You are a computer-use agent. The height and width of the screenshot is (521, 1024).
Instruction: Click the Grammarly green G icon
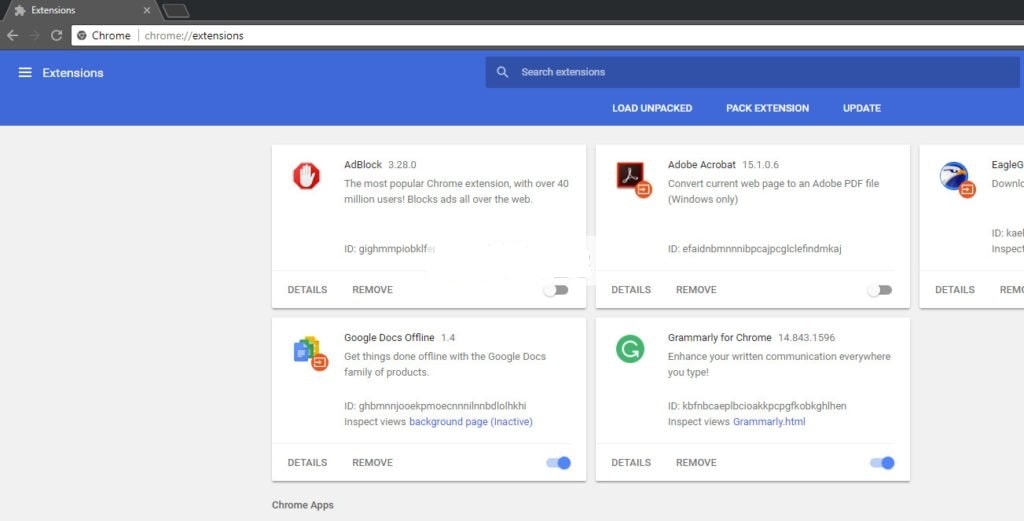pos(630,349)
